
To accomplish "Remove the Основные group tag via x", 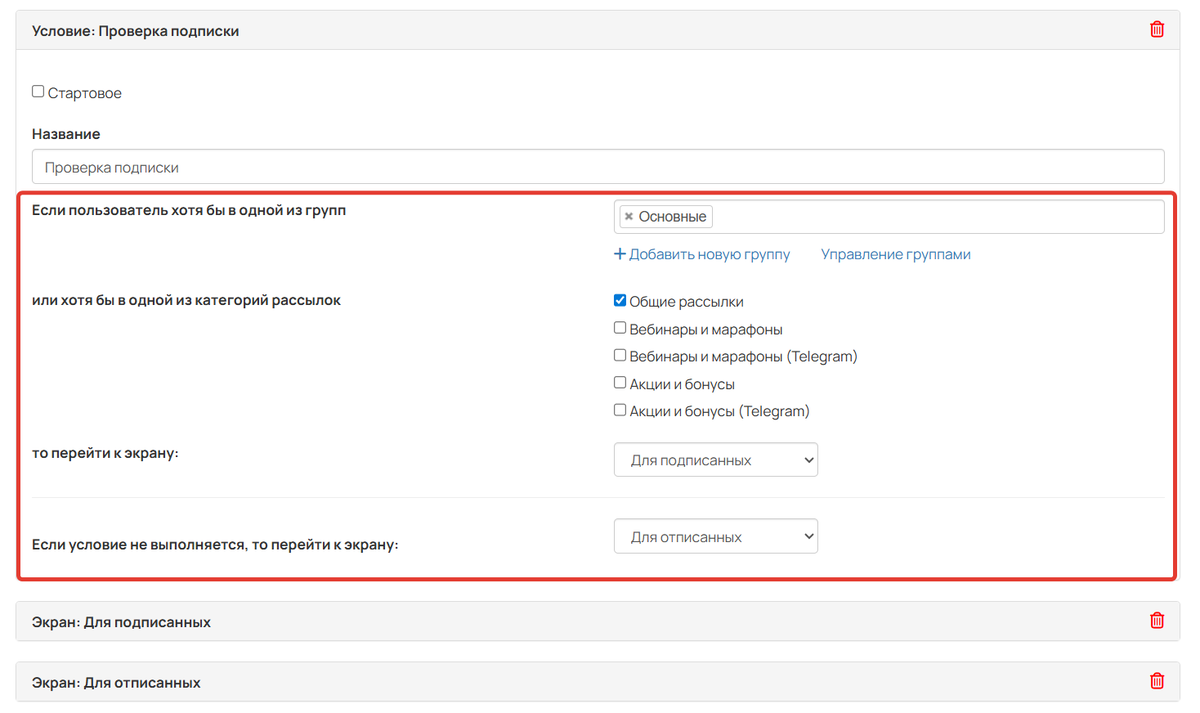I will [x=629, y=217].
